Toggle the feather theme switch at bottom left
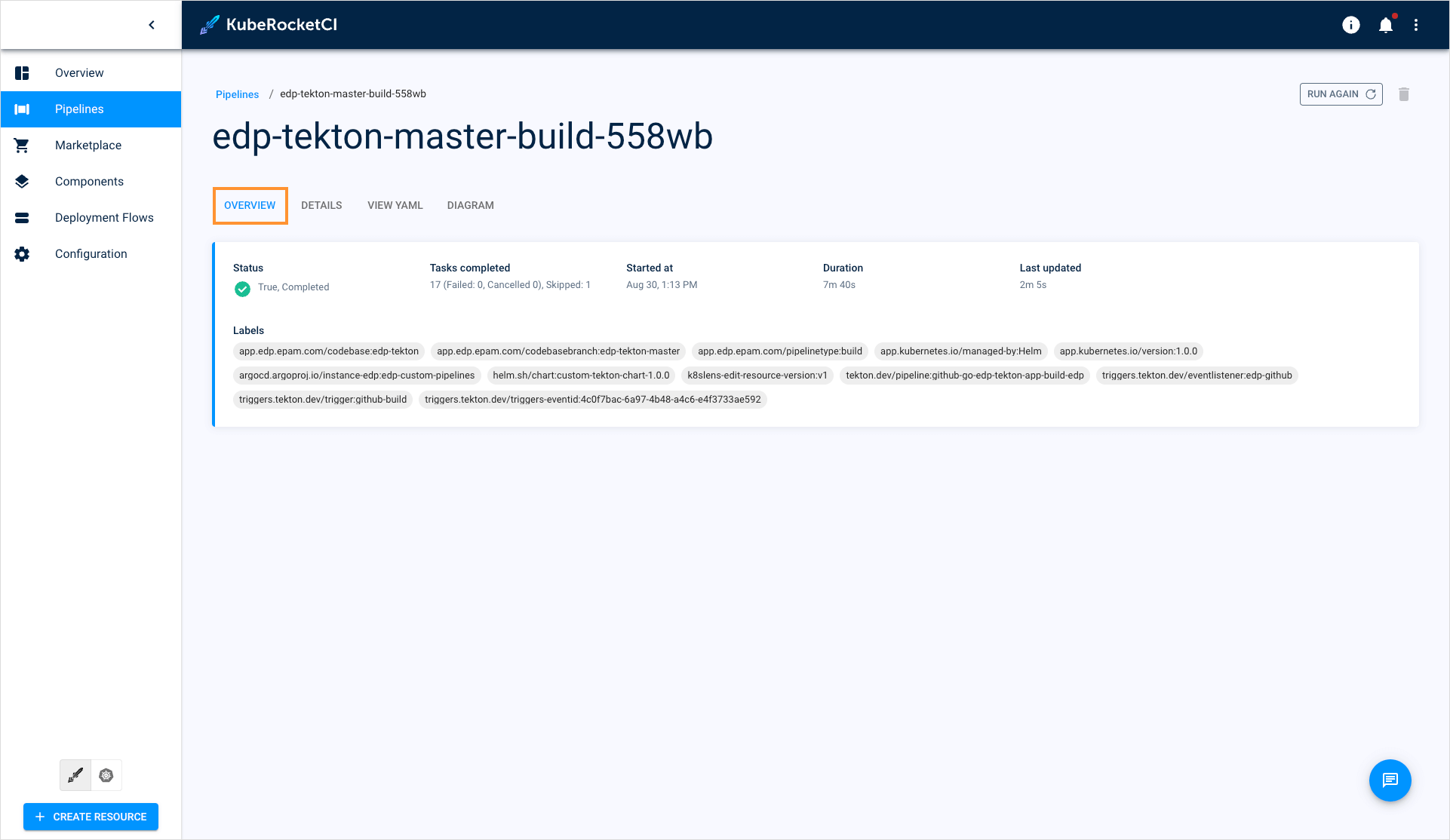This screenshot has width=1450, height=840. click(75, 774)
